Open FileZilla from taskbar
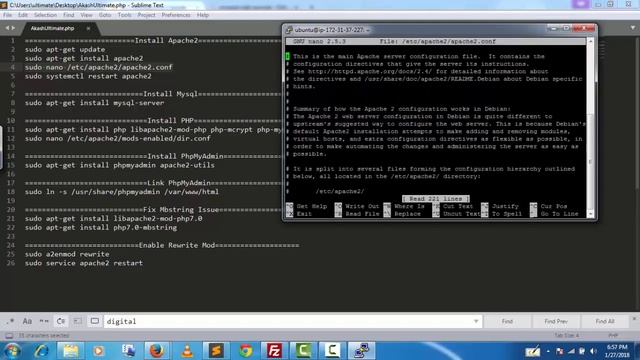The height and width of the screenshot is (360, 640). (x=274, y=351)
